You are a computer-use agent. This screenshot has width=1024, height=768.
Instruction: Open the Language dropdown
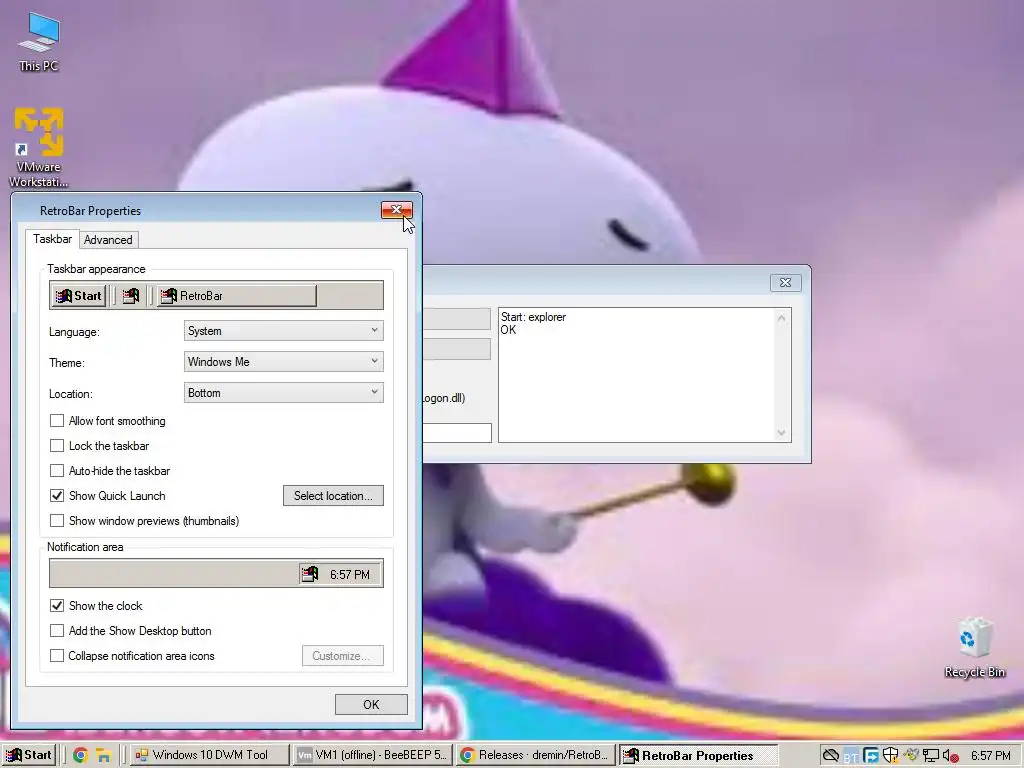pyautogui.click(x=283, y=330)
